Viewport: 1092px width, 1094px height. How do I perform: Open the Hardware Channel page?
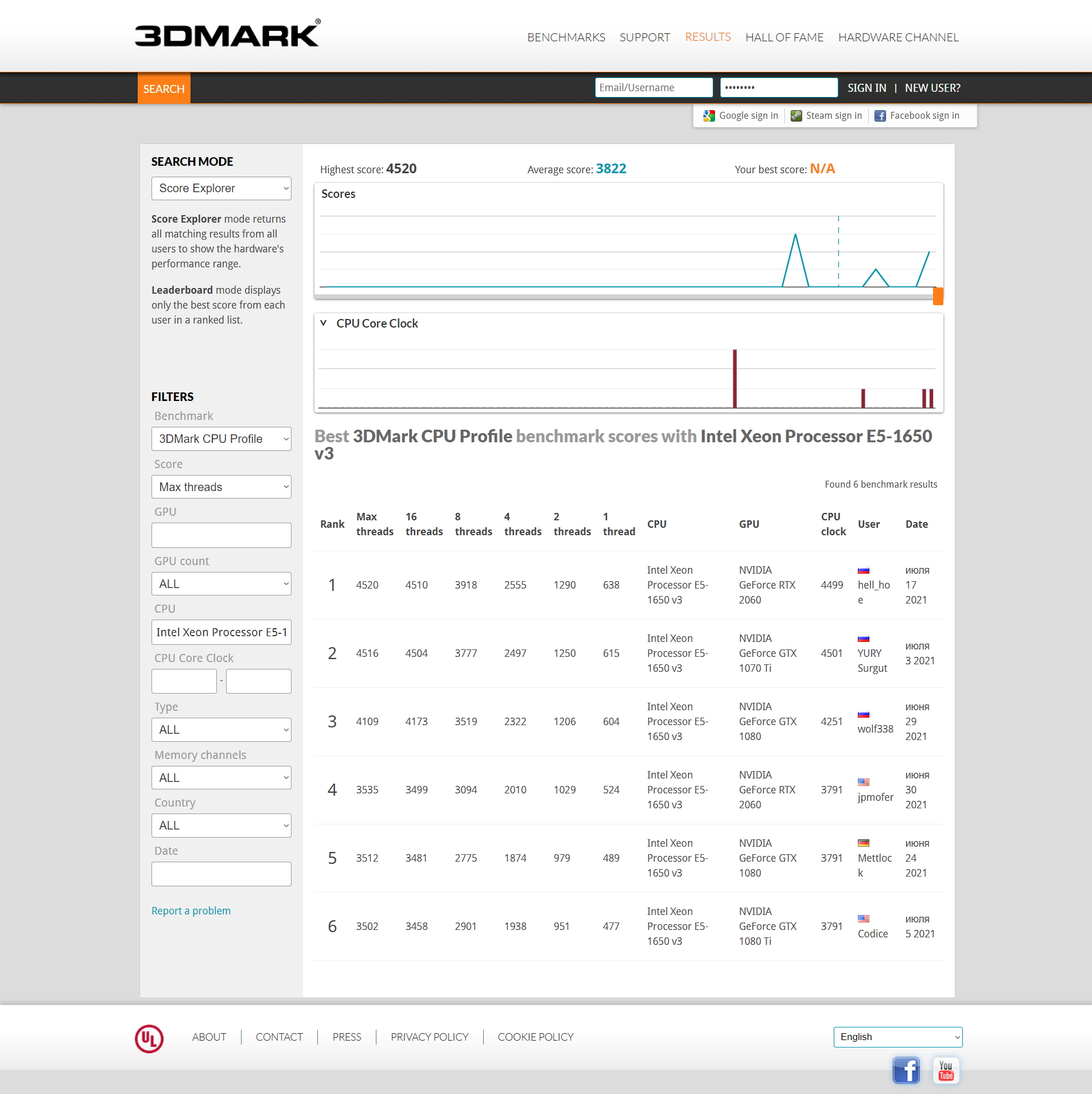point(899,37)
